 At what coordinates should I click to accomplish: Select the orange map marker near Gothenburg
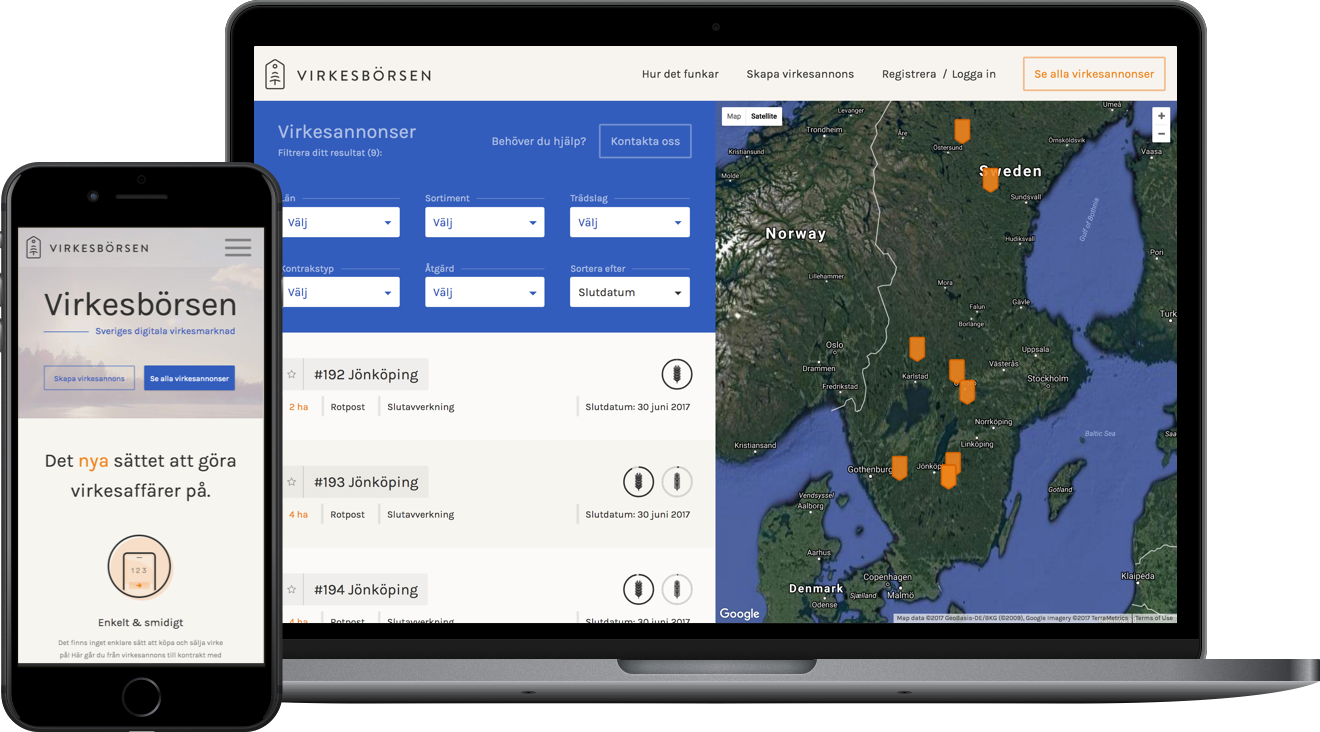(x=899, y=467)
